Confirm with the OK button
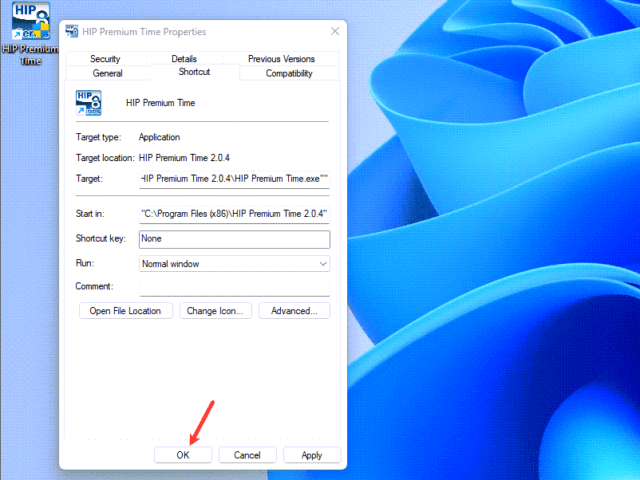640x480 pixels. coord(183,455)
